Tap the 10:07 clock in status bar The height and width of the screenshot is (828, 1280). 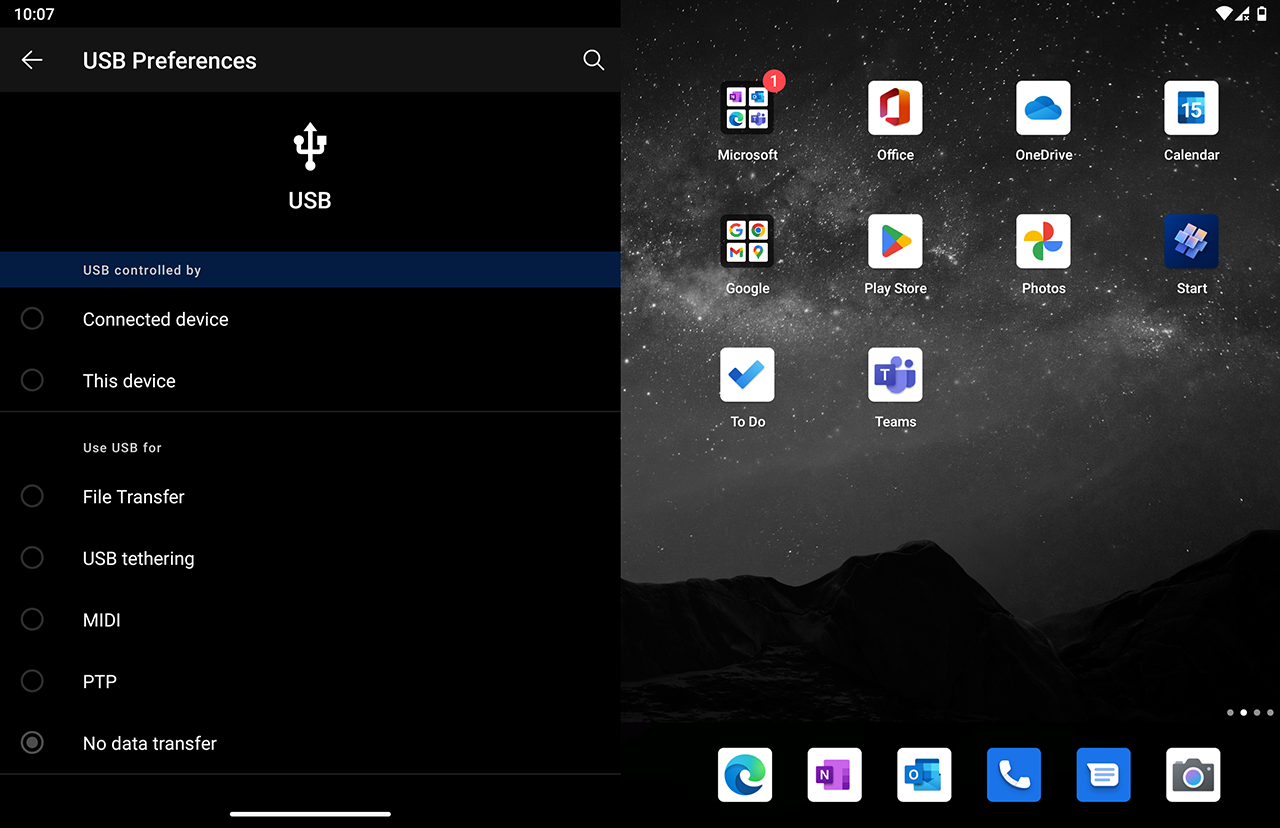tap(34, 14)
